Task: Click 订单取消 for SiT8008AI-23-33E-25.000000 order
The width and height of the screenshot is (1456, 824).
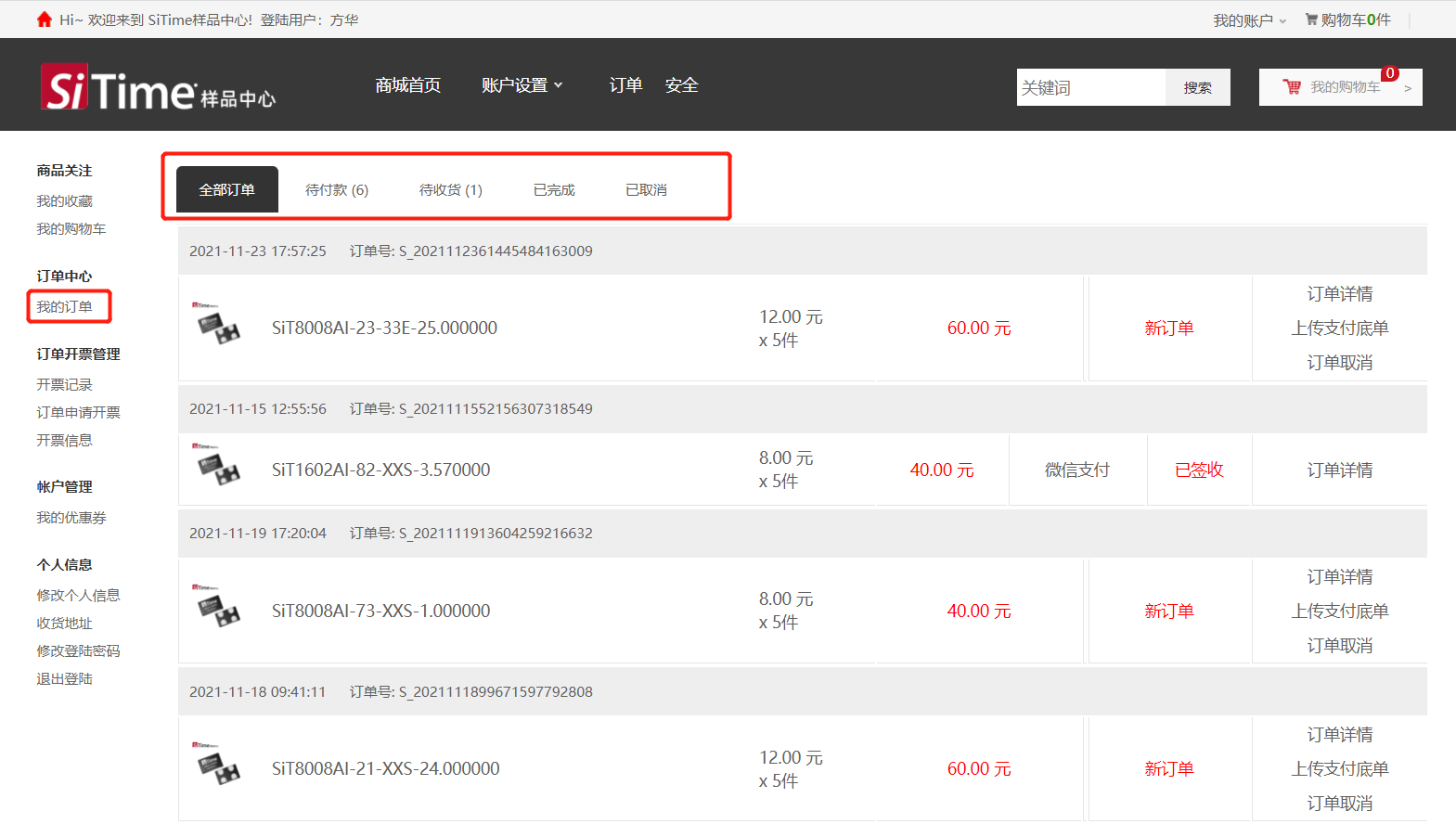Action: pyautogui.click(x=1340, y=363)
